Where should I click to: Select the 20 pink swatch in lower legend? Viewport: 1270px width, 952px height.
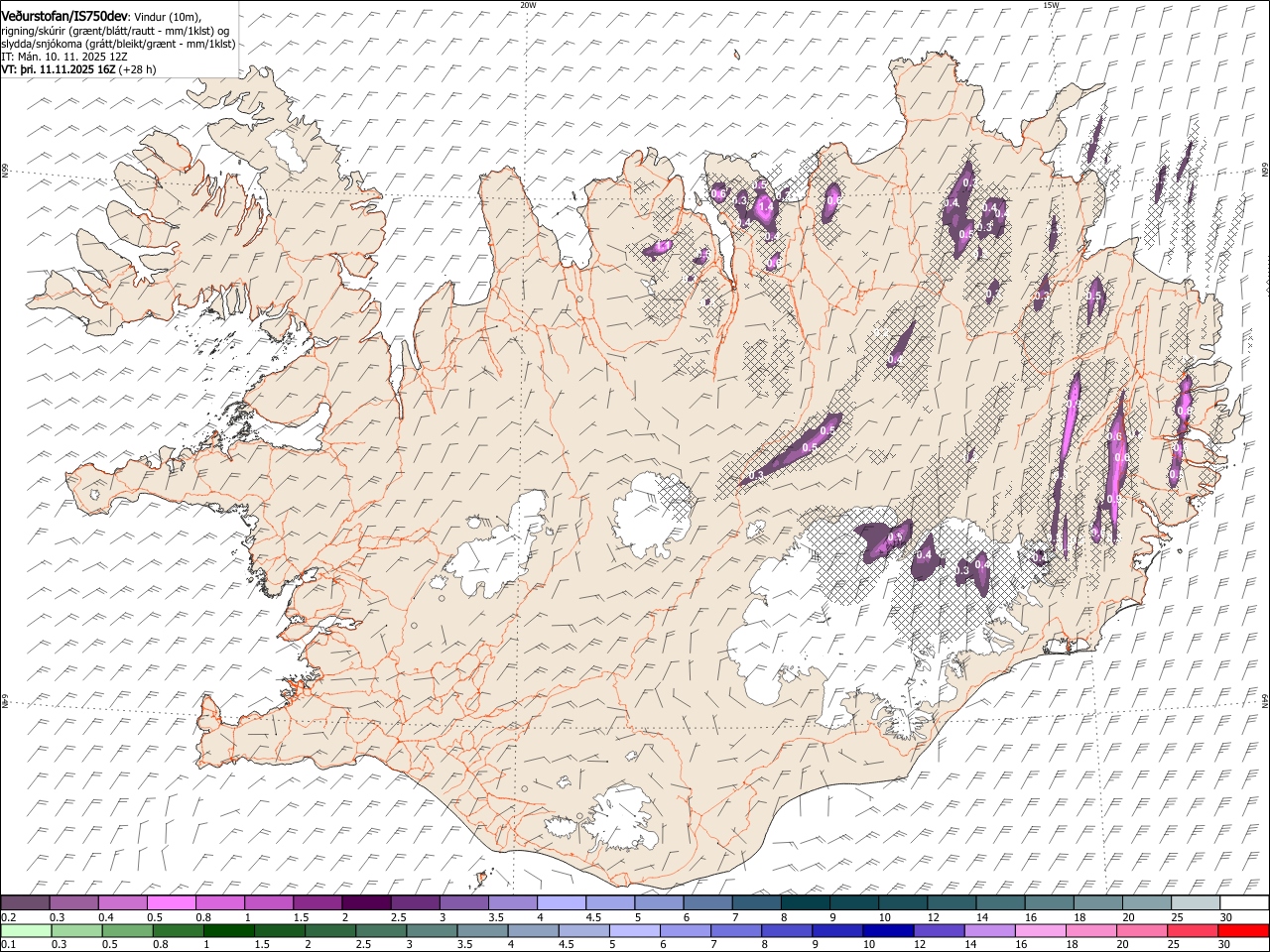click(x=1142, y=931)
